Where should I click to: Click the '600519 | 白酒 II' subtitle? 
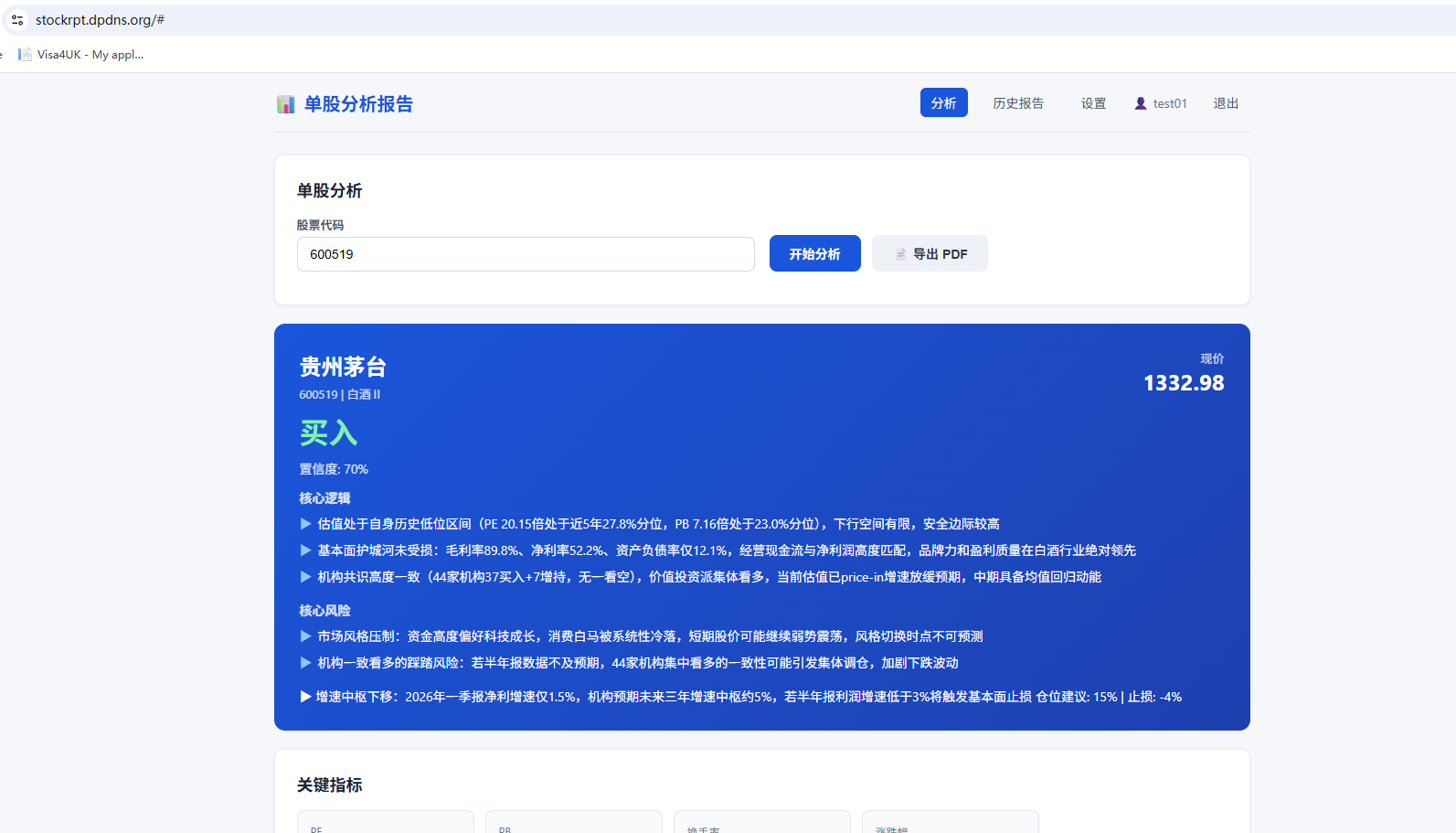pyautogui.click(x=340, y=394)
